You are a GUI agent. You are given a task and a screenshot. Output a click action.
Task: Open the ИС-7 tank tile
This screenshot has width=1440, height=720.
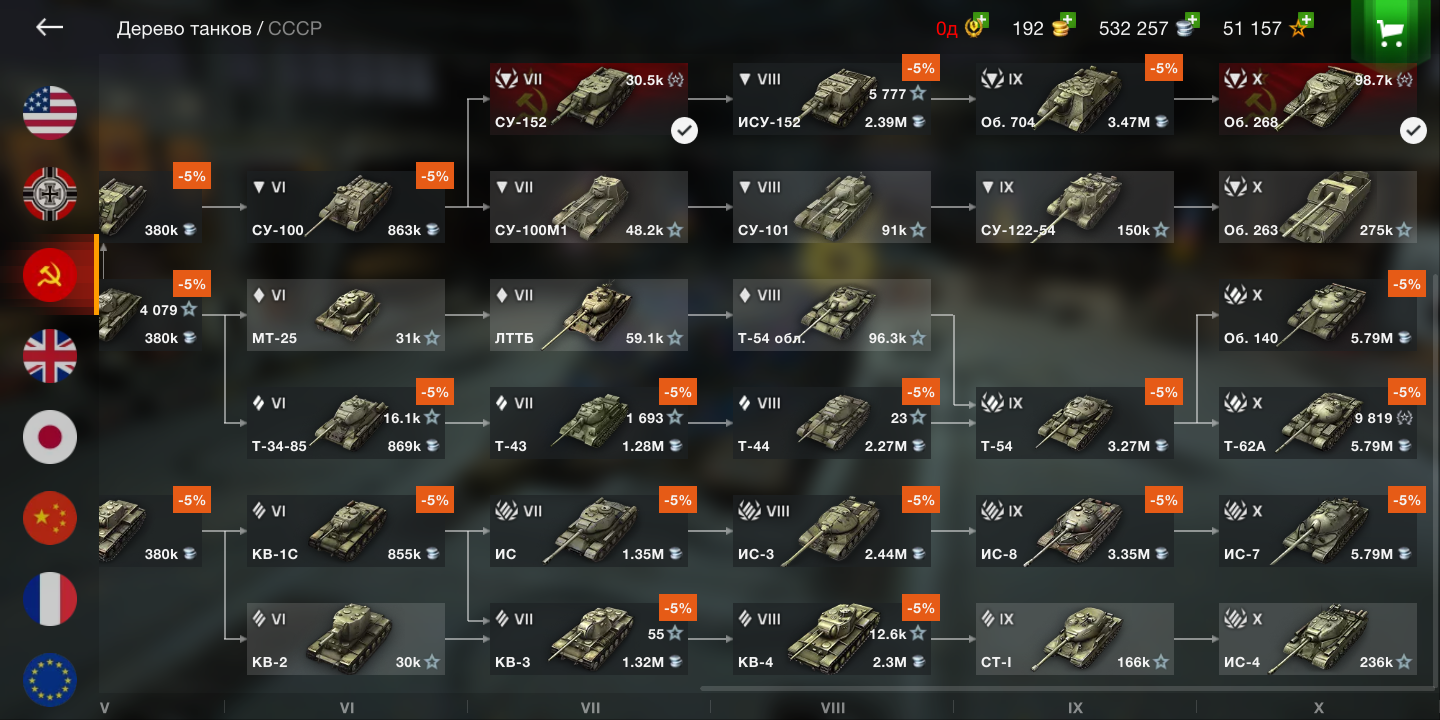(x=1318, y=531)
